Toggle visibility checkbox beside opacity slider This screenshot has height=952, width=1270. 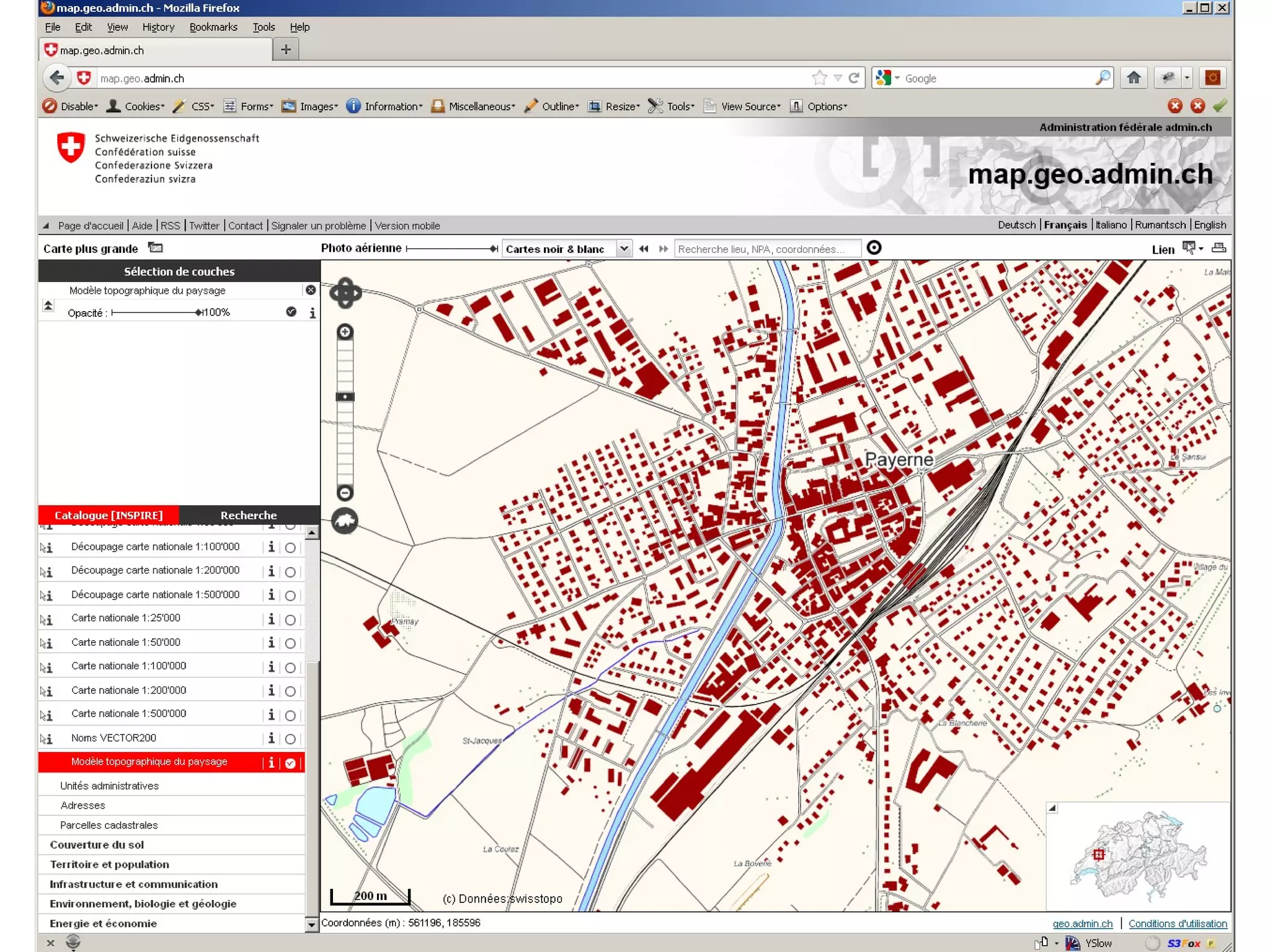pos(291,312)
